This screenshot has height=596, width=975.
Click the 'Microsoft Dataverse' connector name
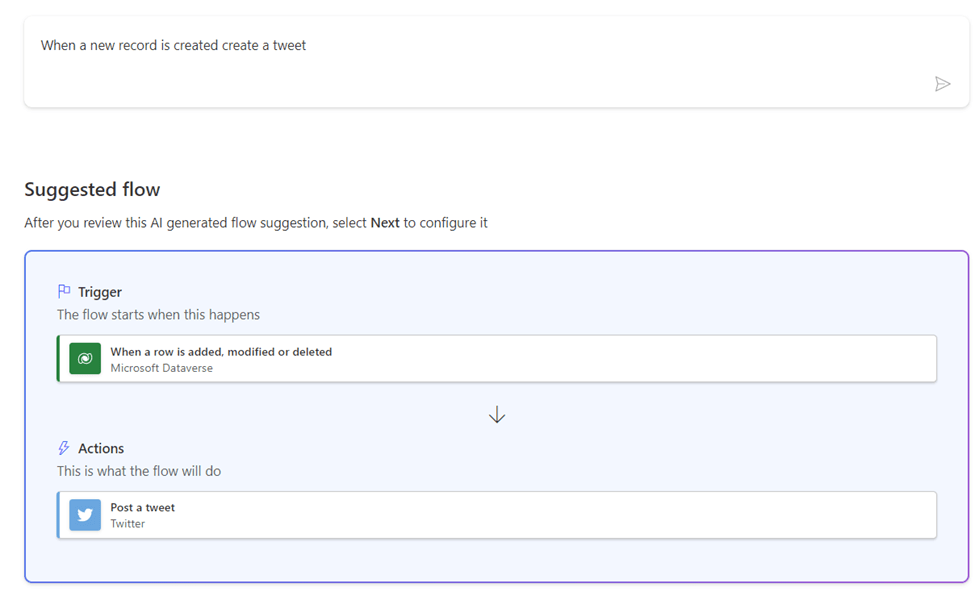(x=161, y=368)
